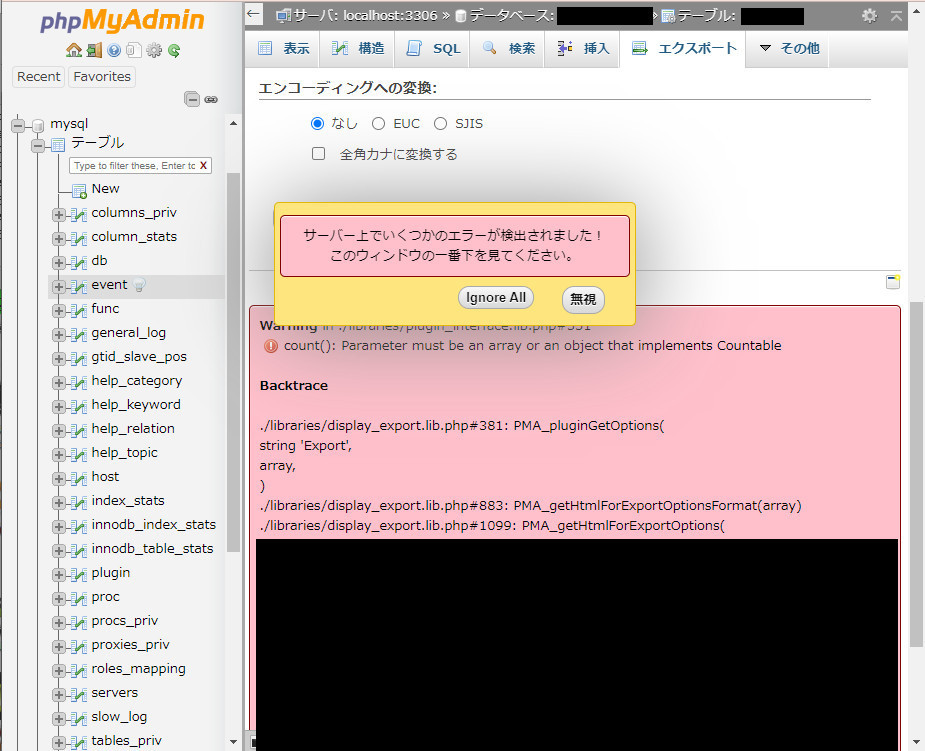925x751 pixels.
Task: Expand the event table node
Action: (59, 284)
